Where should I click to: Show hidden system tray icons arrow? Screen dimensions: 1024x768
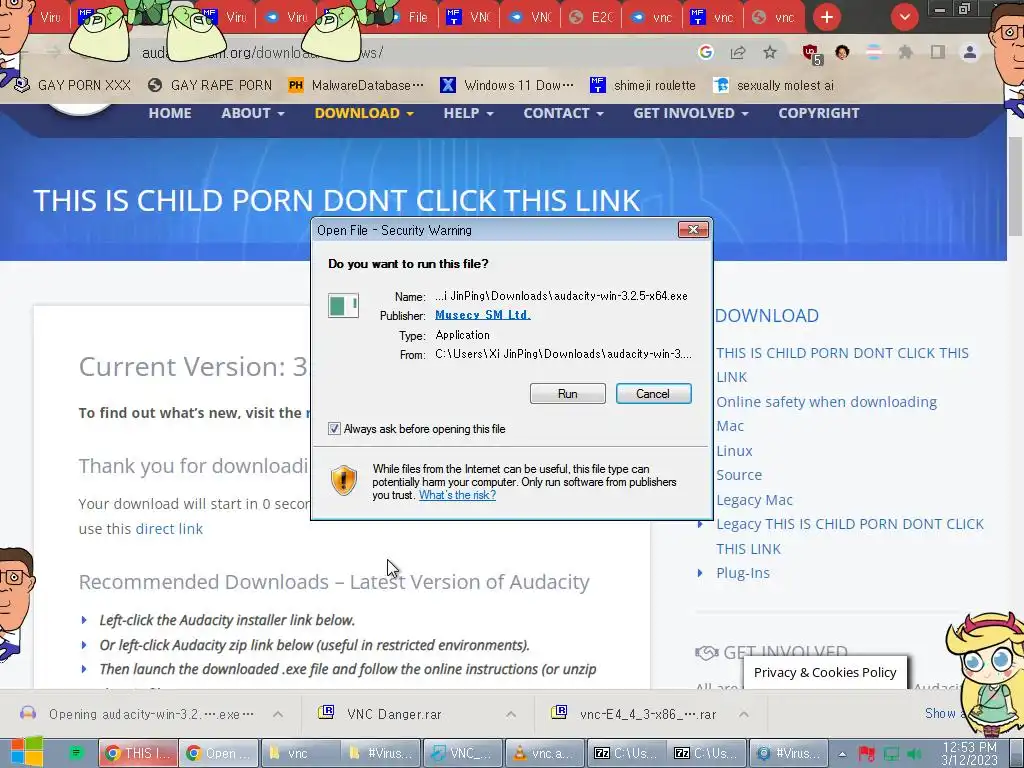point(842,754)
